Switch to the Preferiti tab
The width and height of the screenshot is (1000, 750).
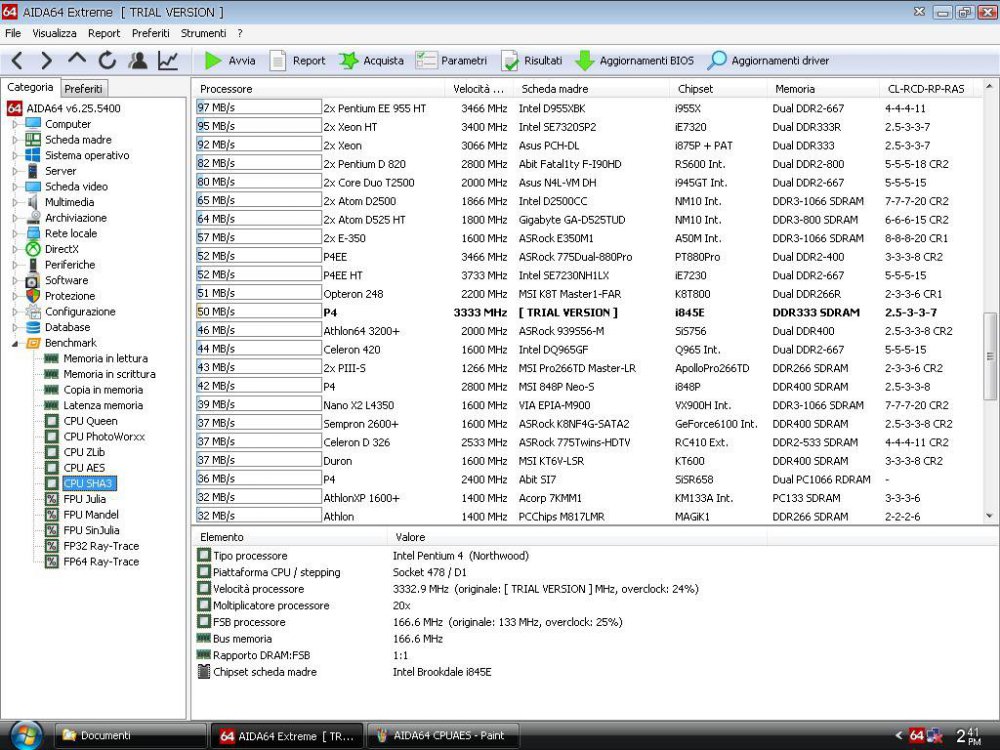click(85, 88)
